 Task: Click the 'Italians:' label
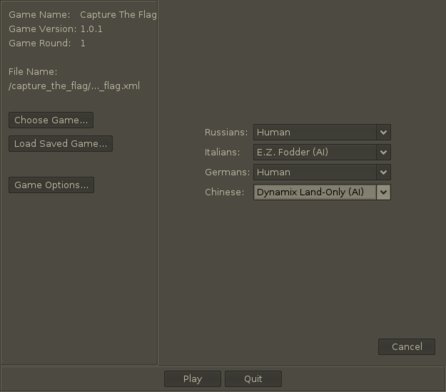click(x=222, y=152)
